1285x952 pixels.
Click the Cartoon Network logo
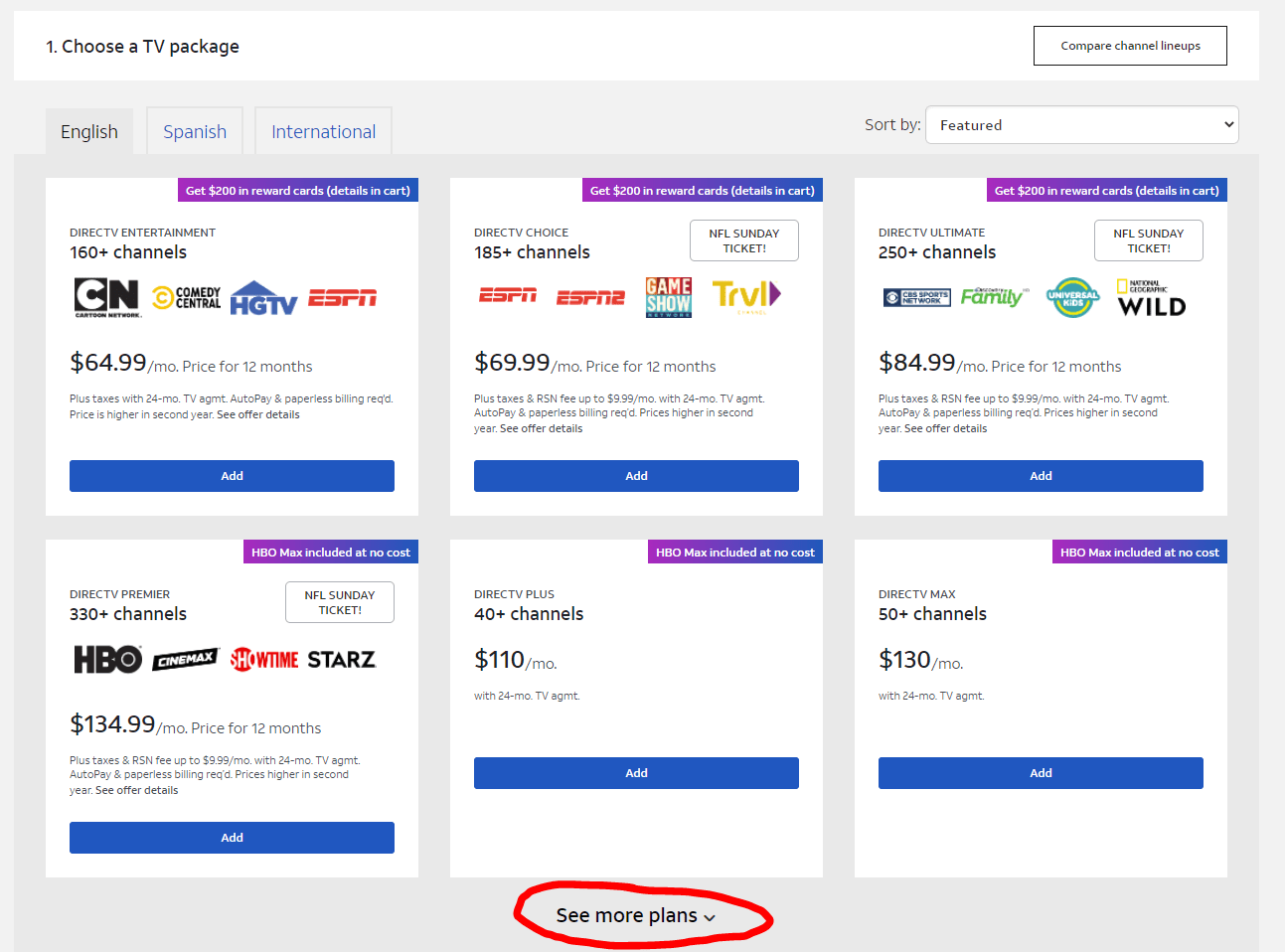tap(108, 298)
